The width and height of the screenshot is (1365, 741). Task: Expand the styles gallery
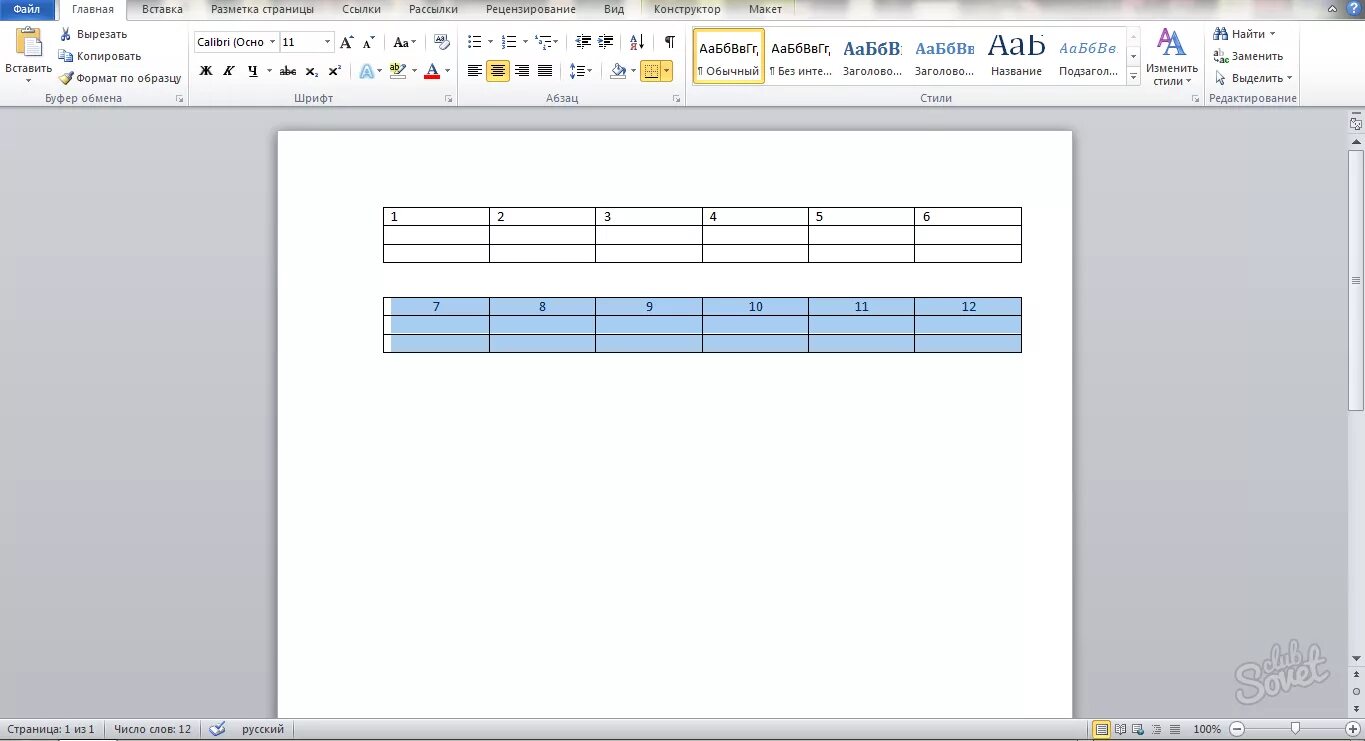click(x=1133, y=77)
